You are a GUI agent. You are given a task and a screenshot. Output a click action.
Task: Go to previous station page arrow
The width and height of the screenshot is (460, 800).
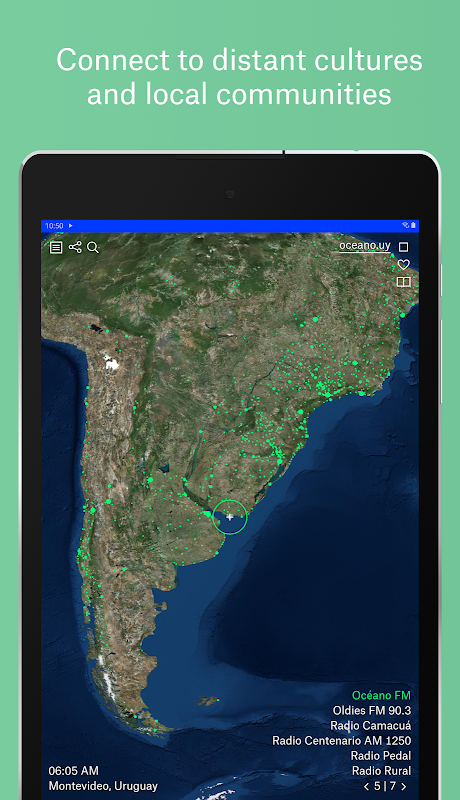[x=366, y=786]
